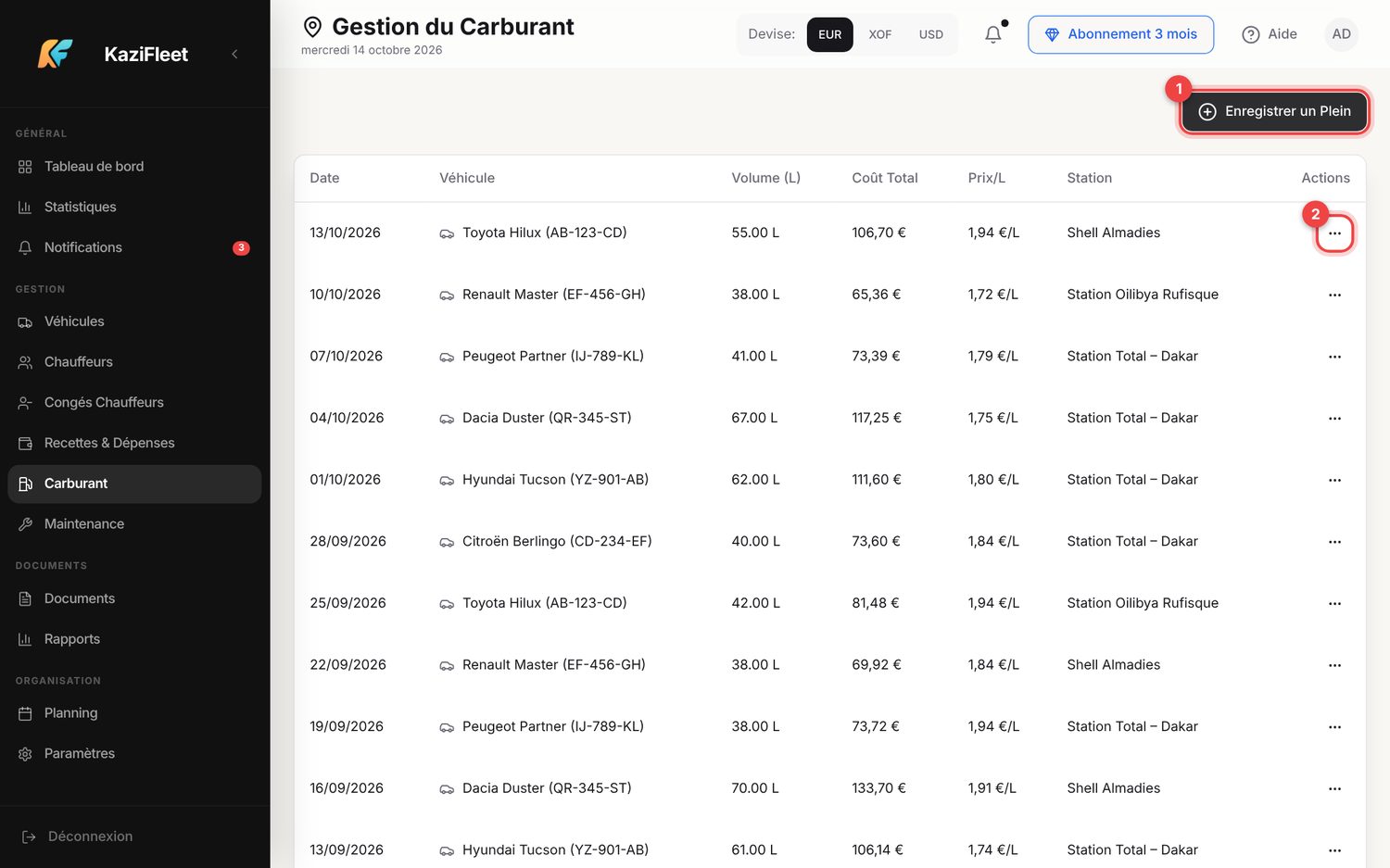1390x868 pixels.
Task: Open actions menu for 25/09/2026 Toyota Hilux row
Action: tap(1334, 604)
